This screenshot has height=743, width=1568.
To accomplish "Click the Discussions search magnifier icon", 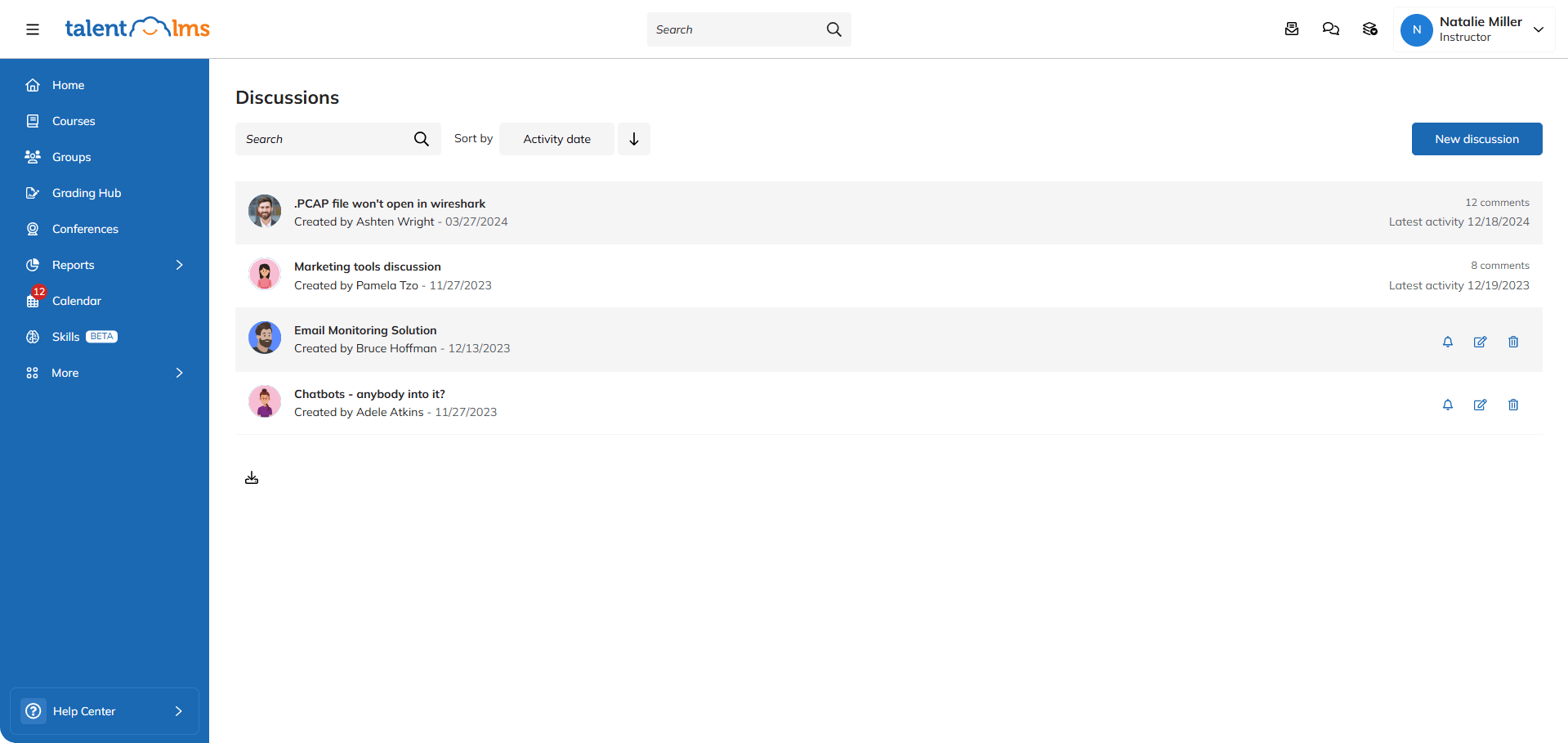I will pos(422,139).
